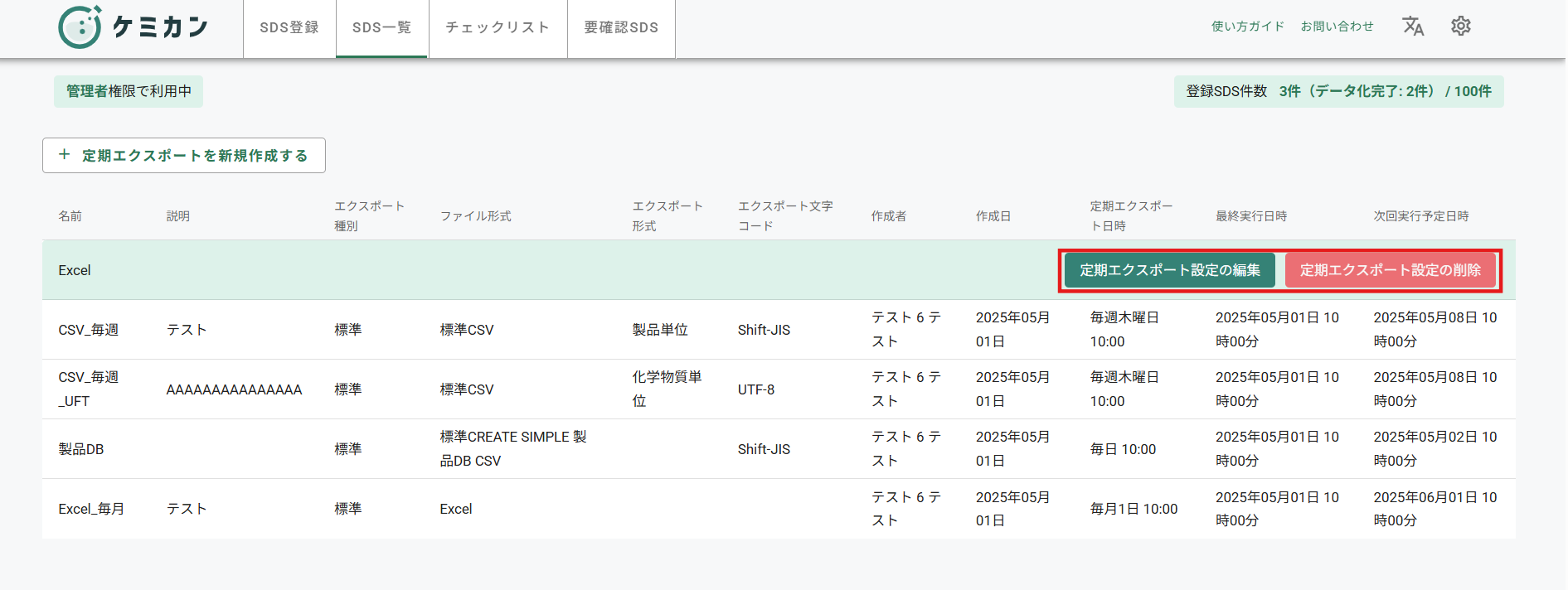1568x590 pixels.
Task: Click 定期エクスポートを新規作成する button
Action: point(184,156)
